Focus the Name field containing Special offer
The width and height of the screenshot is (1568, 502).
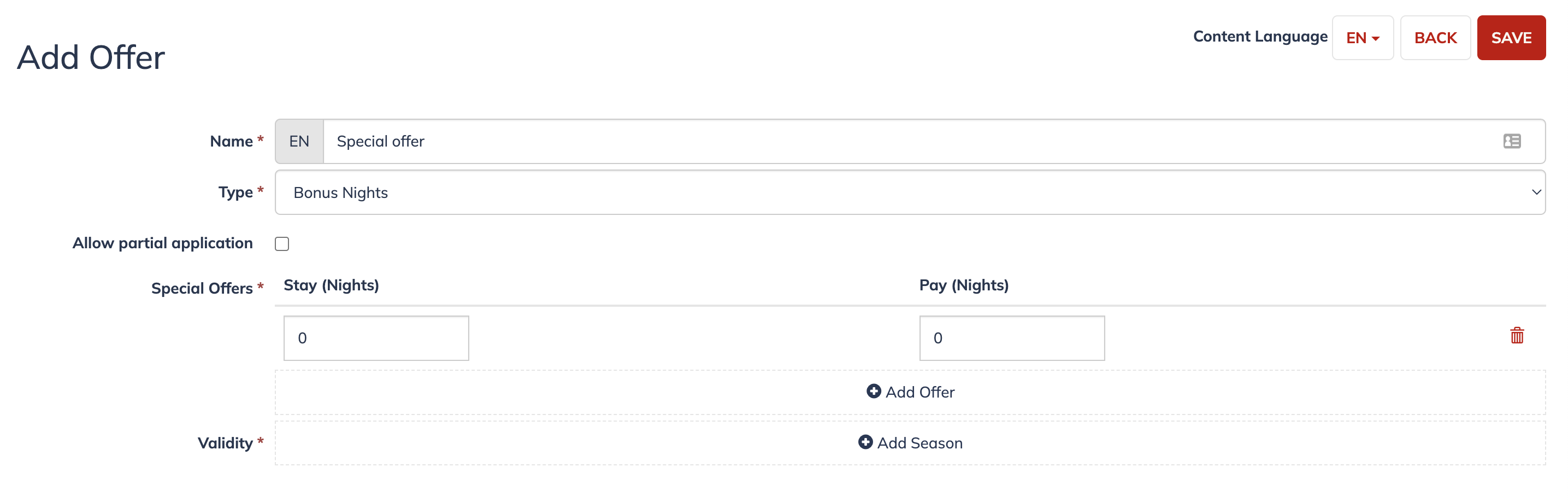pos(934,141)
